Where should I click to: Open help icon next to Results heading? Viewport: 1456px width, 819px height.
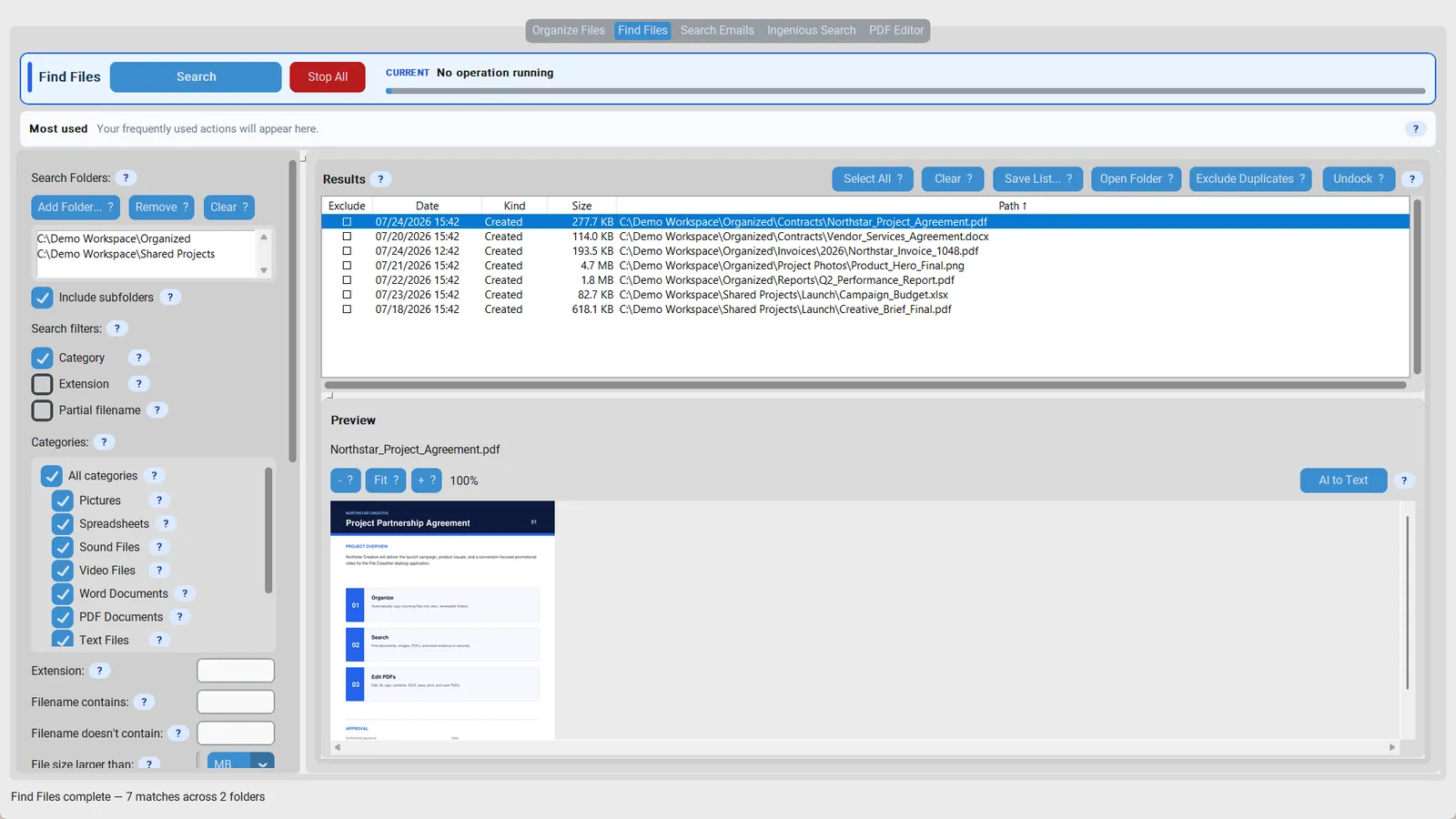point(381,179)
